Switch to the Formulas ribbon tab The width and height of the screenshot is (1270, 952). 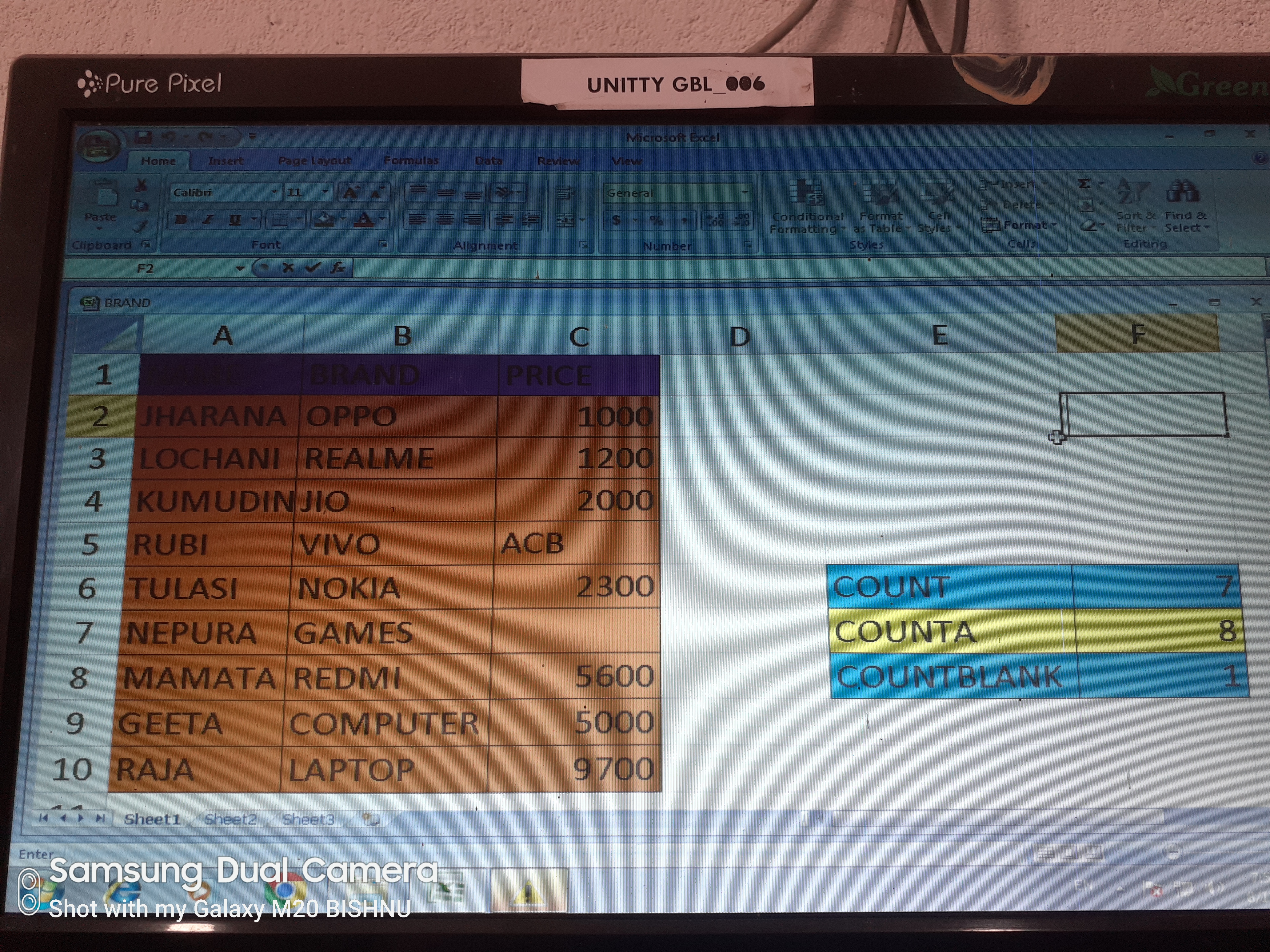tap(410, 161)
